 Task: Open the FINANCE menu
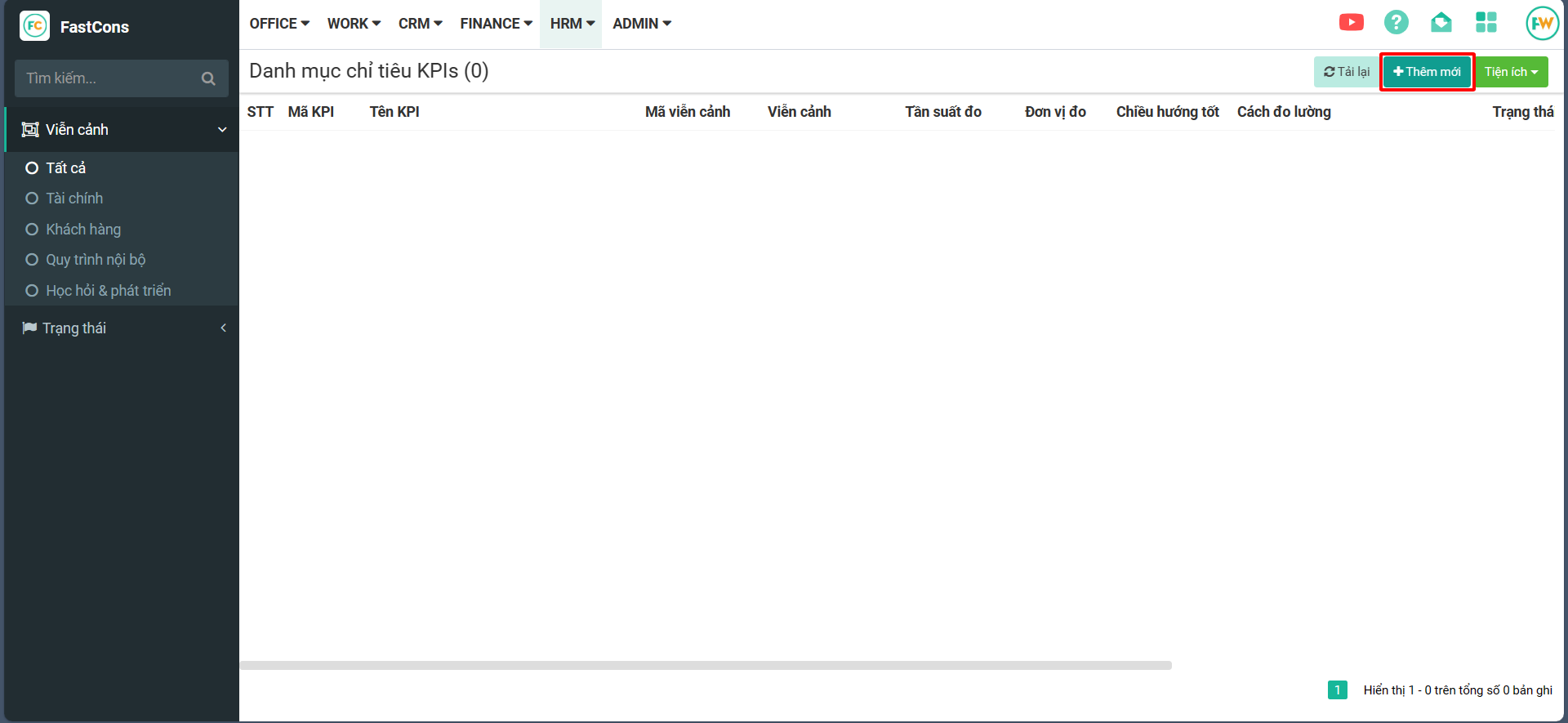(x=496, y=24)
